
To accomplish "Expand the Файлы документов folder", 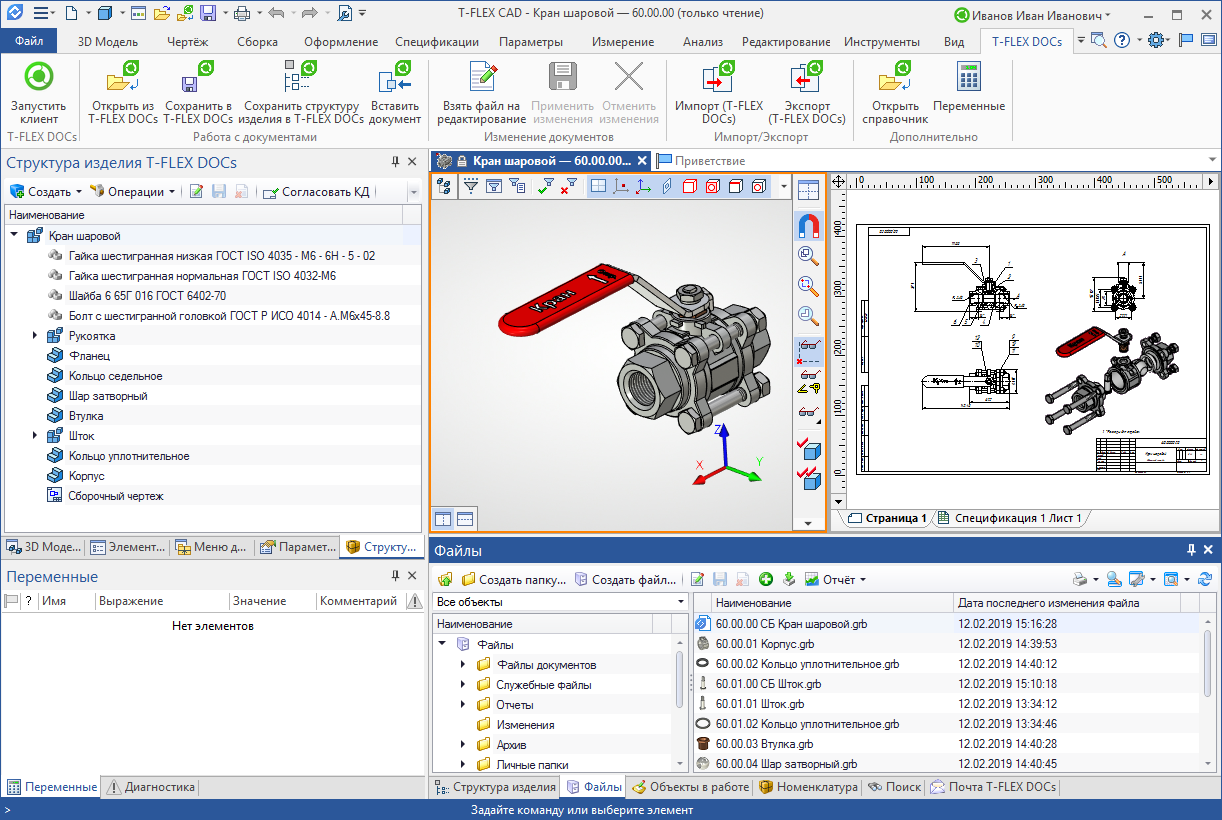I will coord(462,665).
